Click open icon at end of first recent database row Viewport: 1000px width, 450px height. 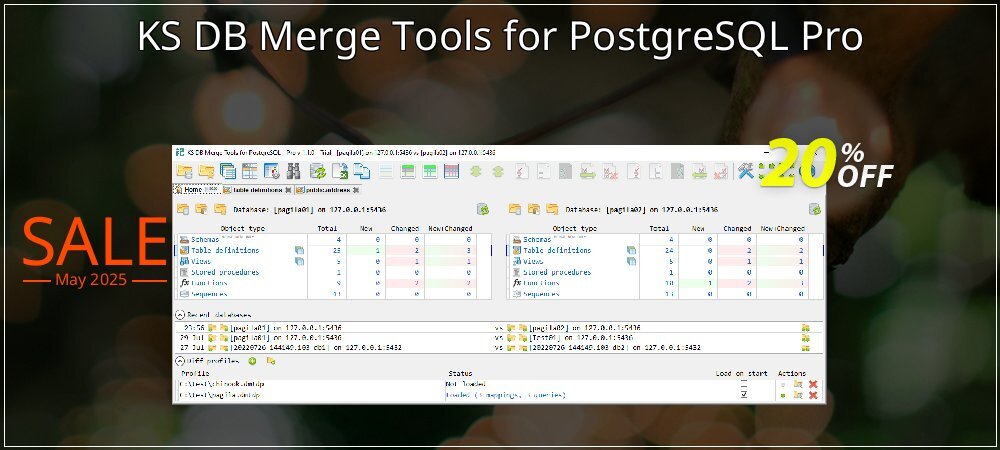[805, 328]
